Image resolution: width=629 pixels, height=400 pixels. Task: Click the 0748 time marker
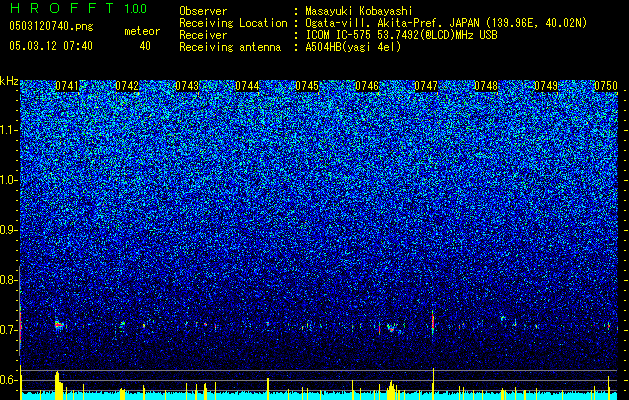[486, 86]
